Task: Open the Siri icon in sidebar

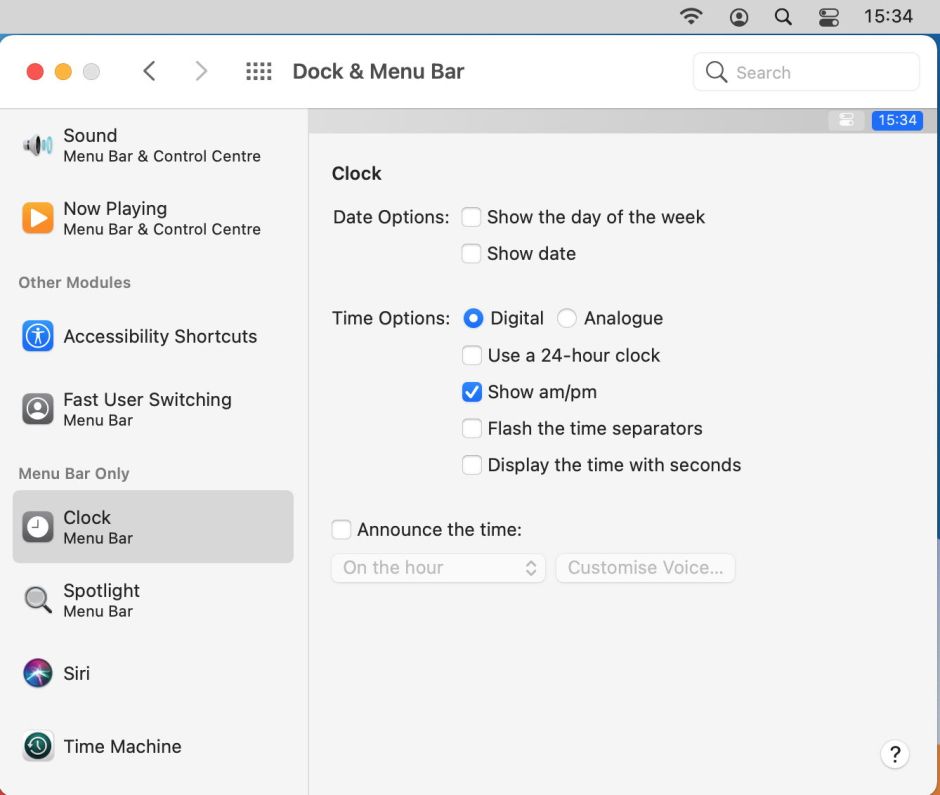Action: point(38,673)
